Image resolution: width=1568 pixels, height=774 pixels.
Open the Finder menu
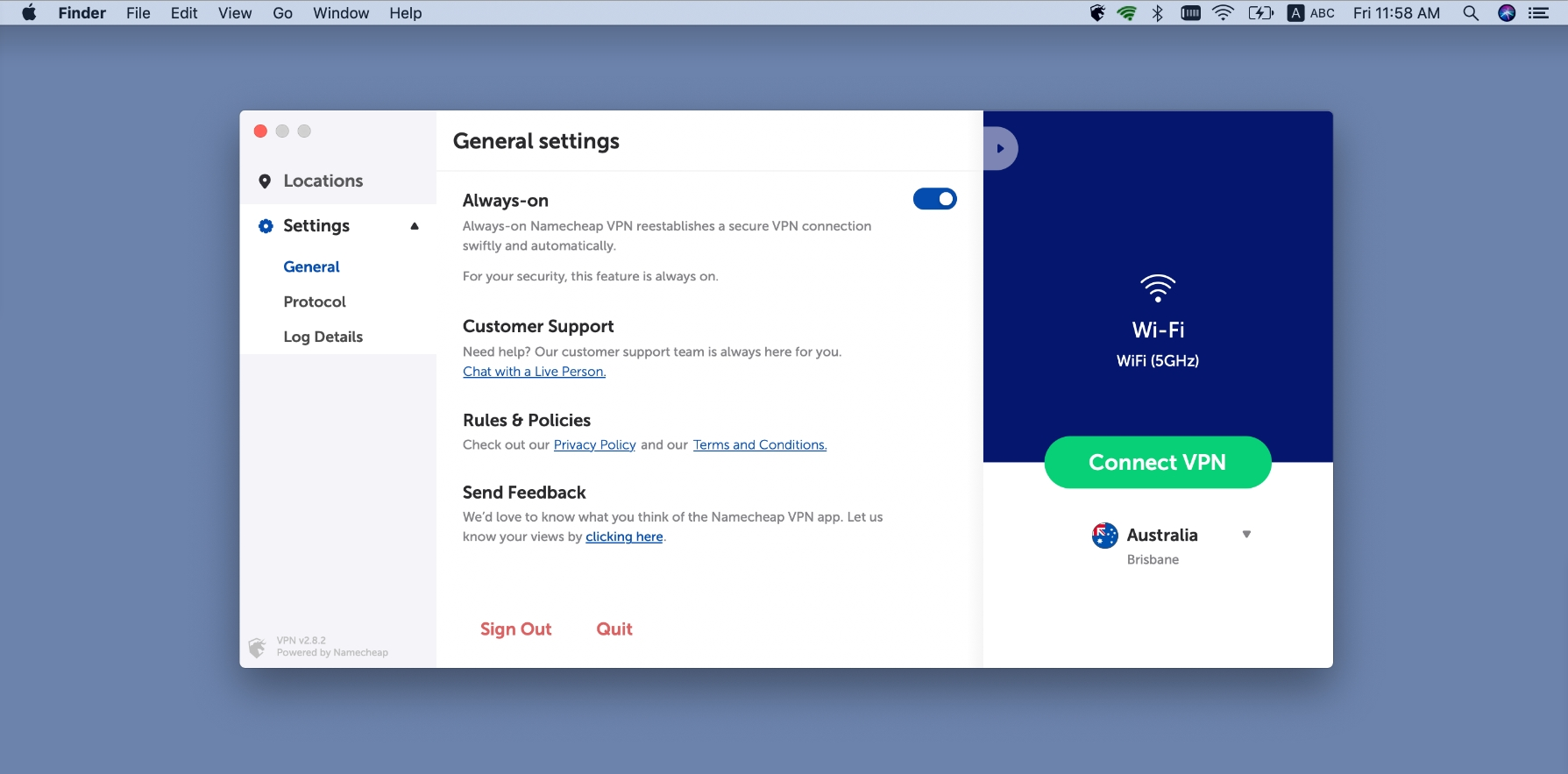(x=82, y=13)
